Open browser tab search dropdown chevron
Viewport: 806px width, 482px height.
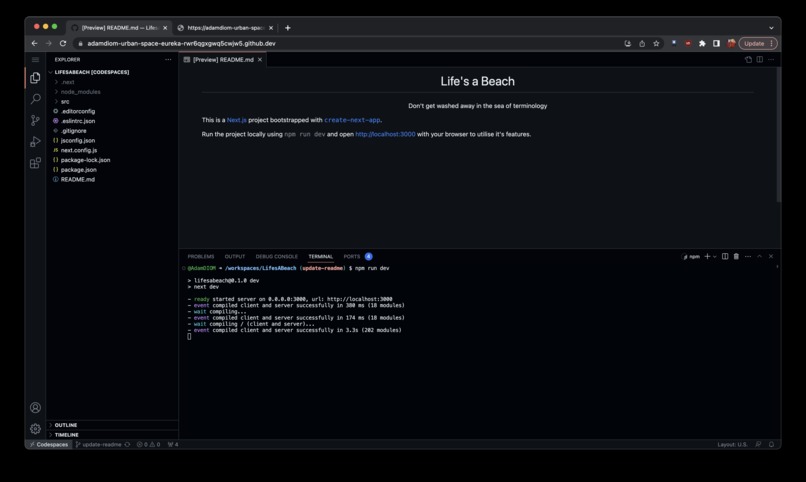[x=771, y=28]
